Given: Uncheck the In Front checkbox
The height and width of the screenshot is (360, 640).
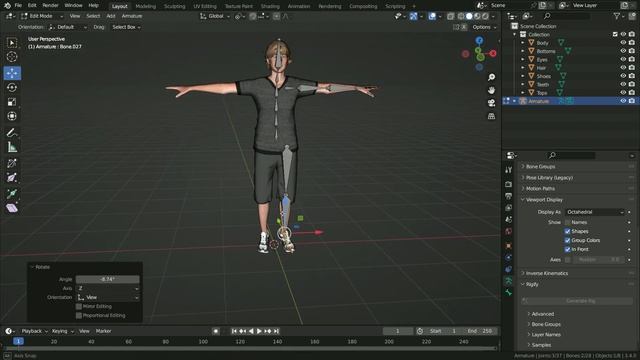Looking at the screenshot, I should coord(567,249).
